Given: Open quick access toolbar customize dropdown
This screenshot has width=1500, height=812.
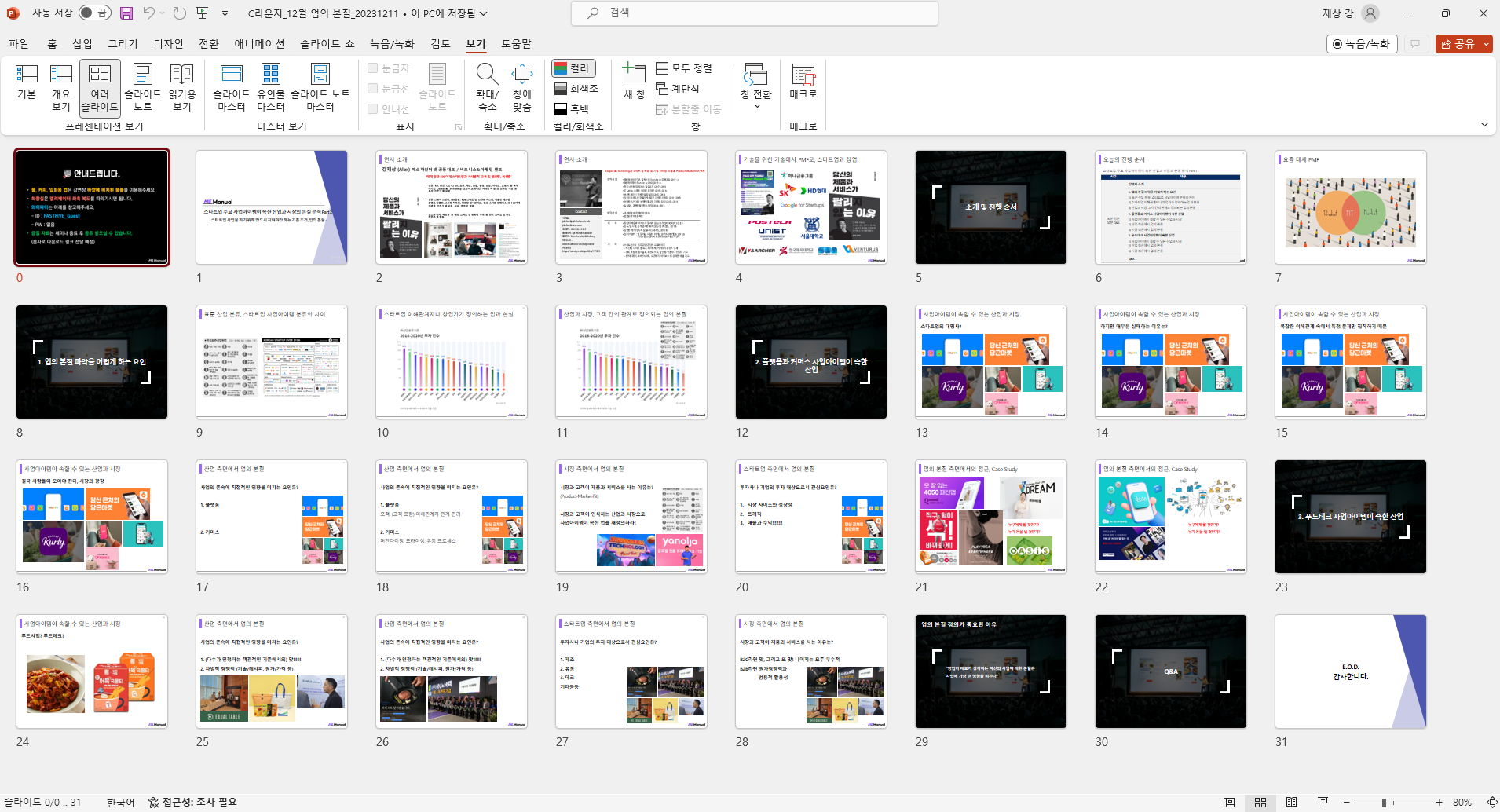Looking at the screenshot, I should [225, 13].
